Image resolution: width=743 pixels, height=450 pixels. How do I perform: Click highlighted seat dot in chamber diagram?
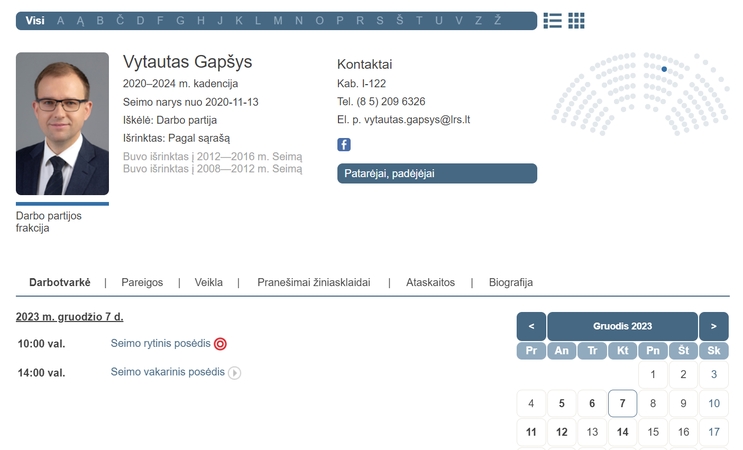664,69
